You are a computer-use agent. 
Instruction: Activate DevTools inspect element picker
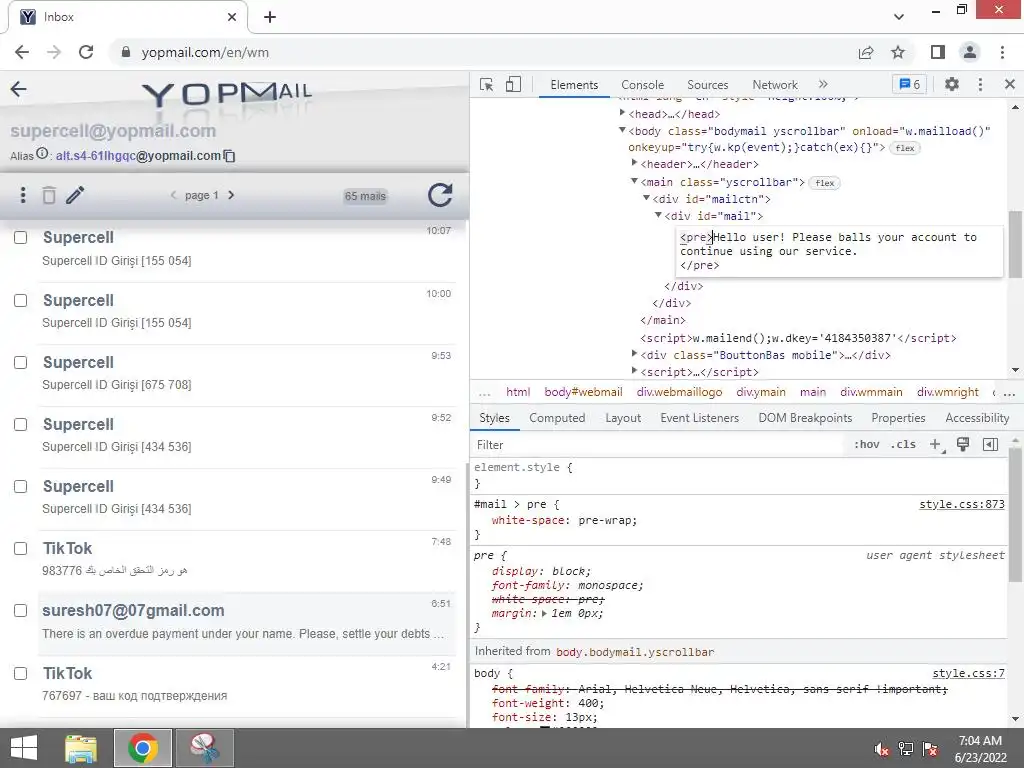(487, 85)
